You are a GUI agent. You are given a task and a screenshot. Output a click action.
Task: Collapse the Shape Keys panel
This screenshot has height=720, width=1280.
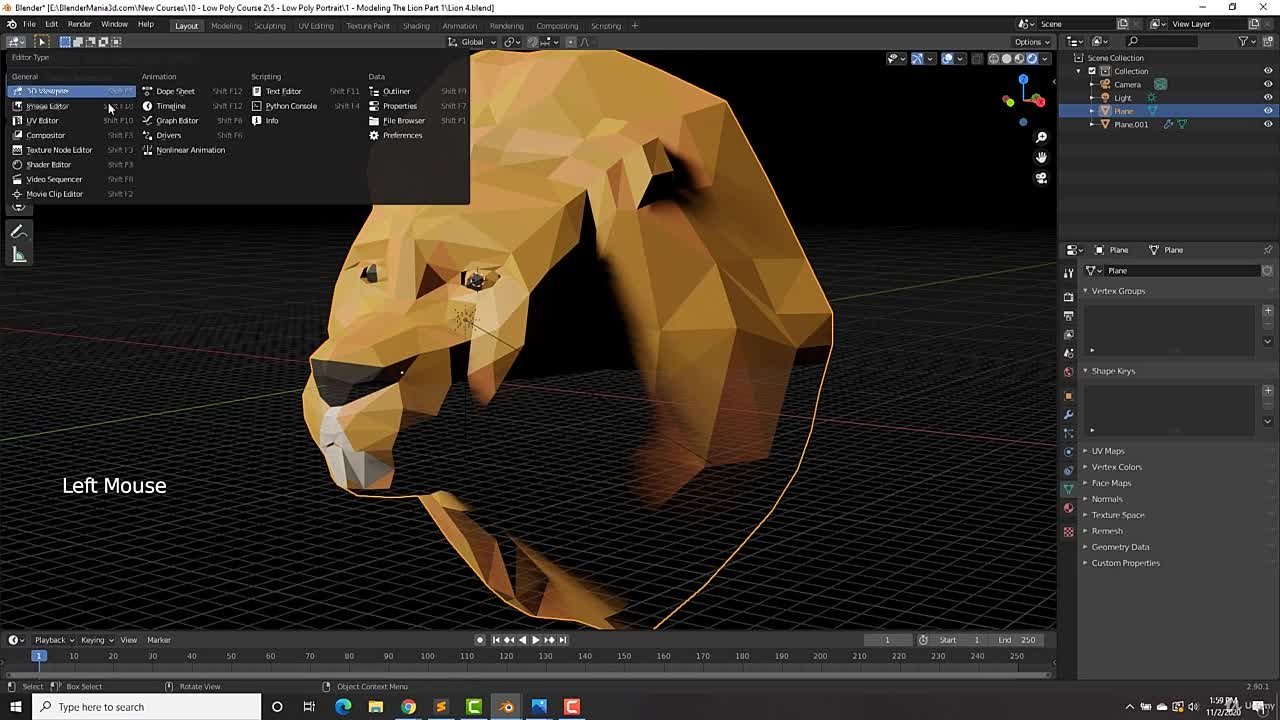coord(1086,371)
